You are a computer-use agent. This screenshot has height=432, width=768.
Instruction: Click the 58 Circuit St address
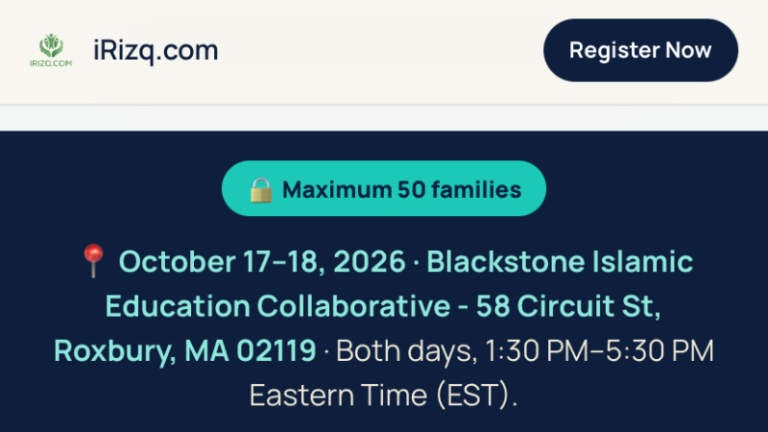coord(569,306)
